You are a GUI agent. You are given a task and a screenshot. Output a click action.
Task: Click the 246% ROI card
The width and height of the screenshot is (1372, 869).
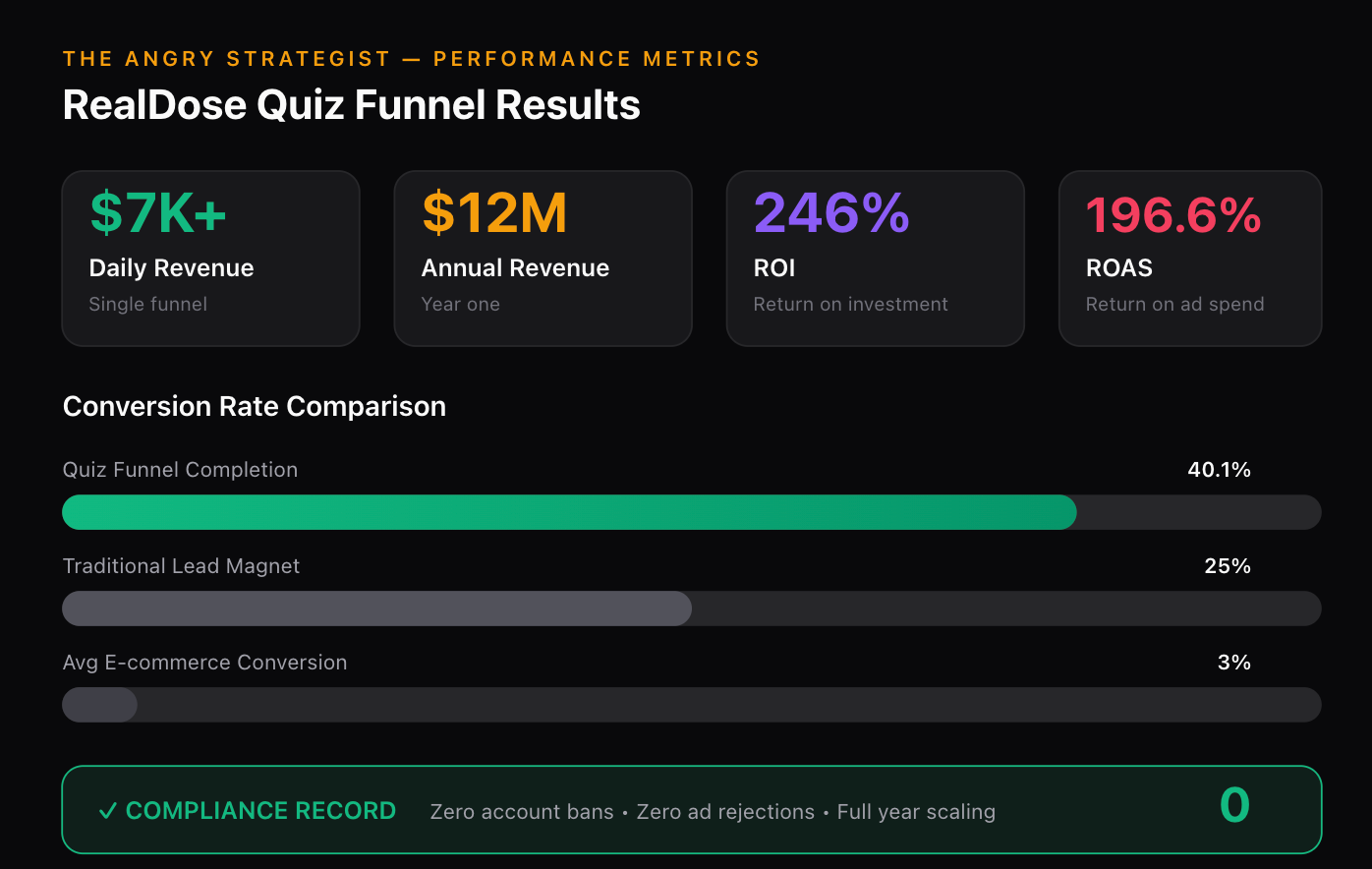(876, 259)
